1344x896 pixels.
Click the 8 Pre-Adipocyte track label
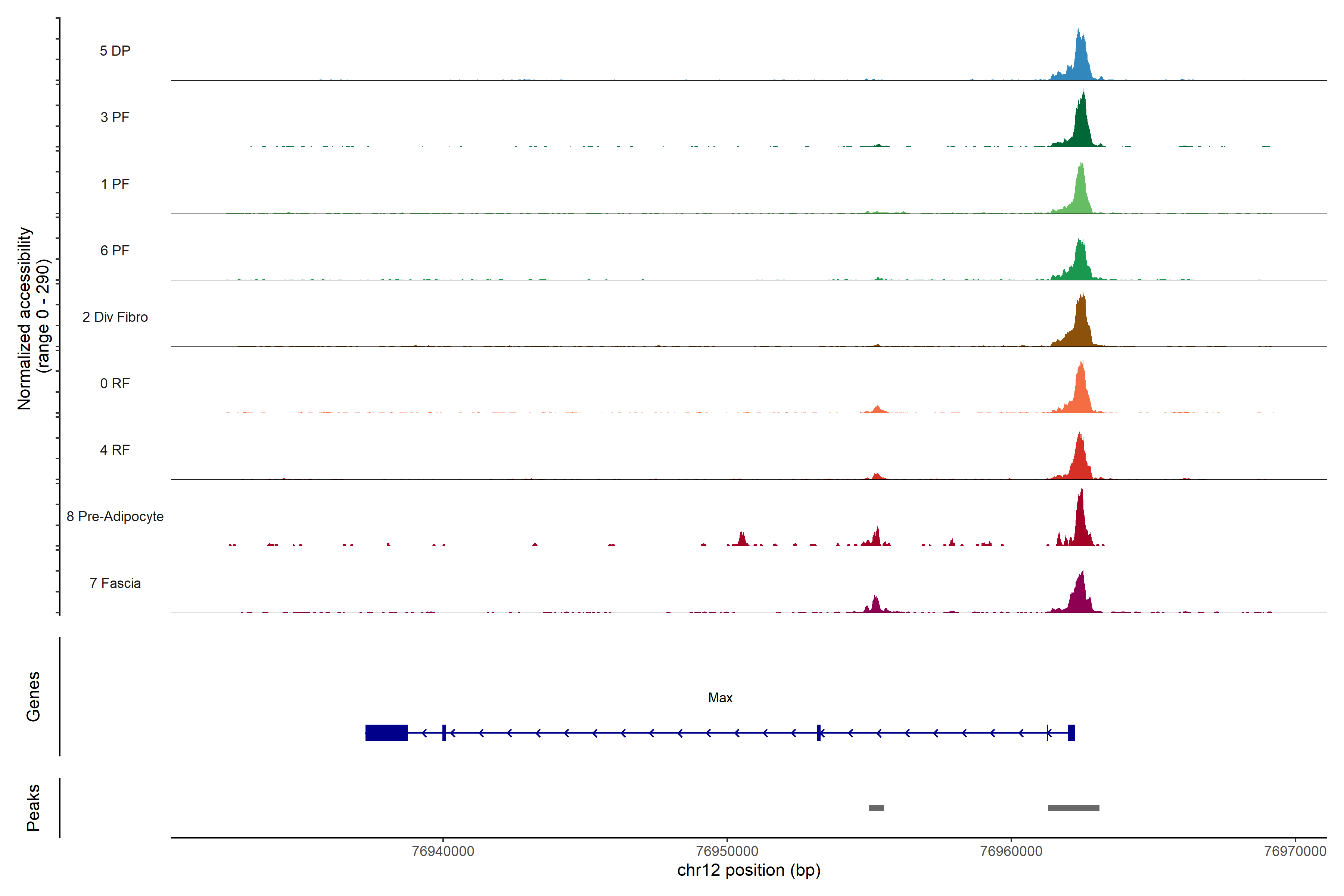tap(115, 517)
